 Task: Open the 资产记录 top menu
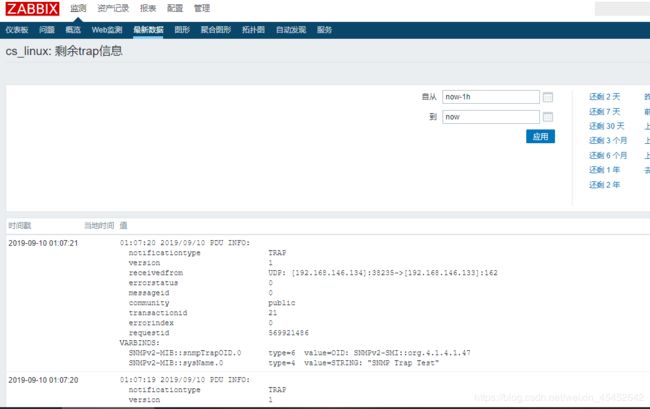(113, 8)
